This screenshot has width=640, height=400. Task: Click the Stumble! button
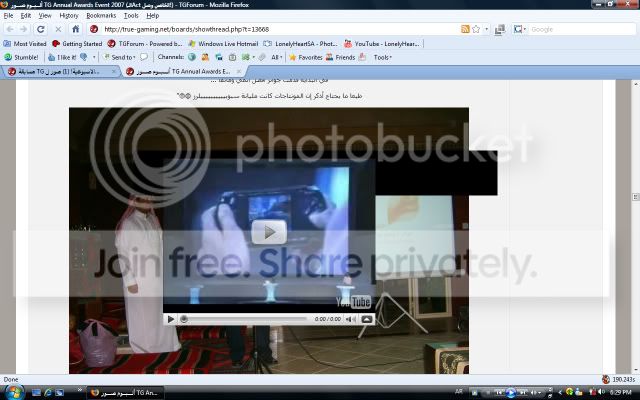coord(21,57)
